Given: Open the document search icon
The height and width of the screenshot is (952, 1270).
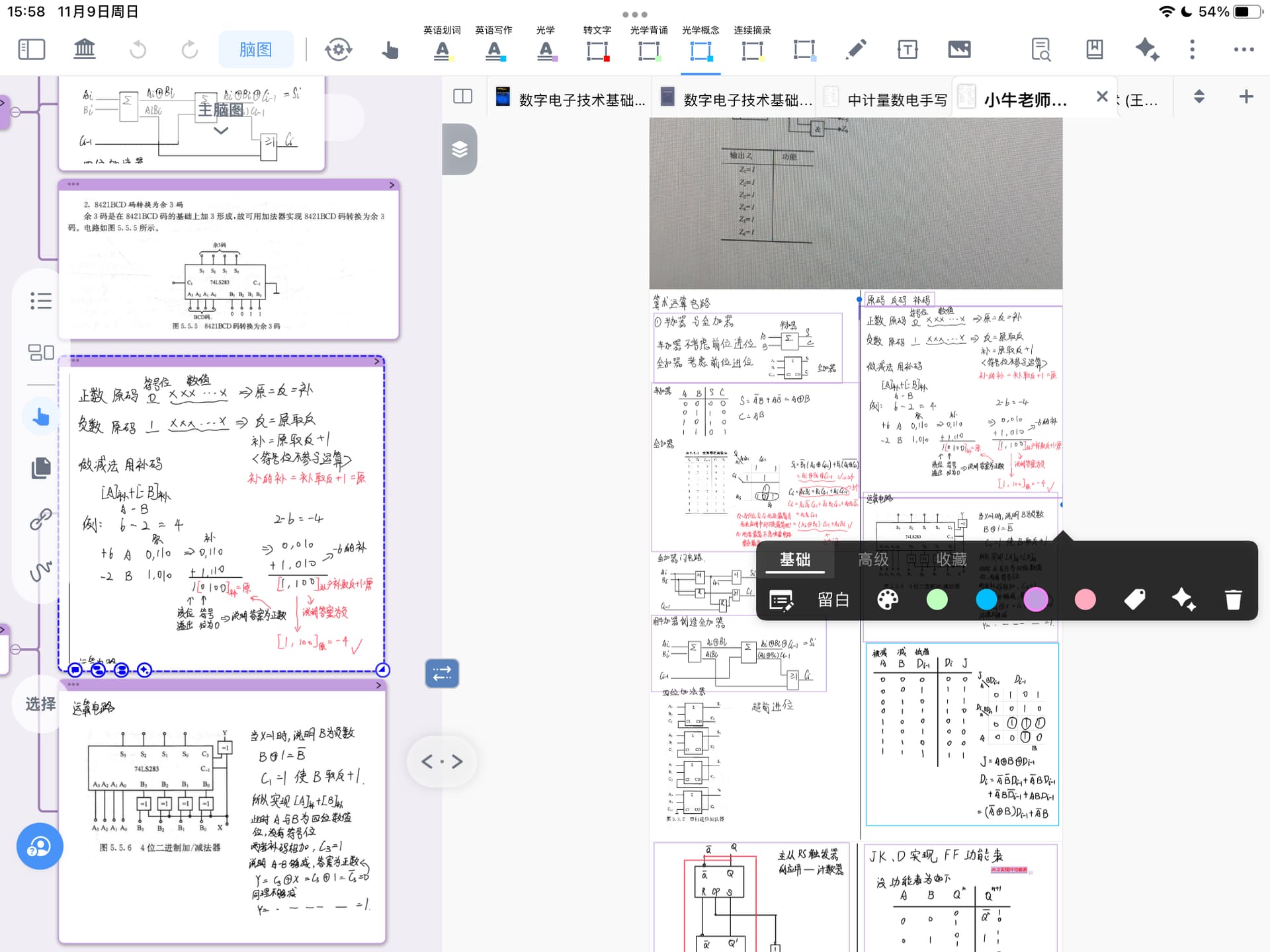Looking at the screenshot, I should pyautogui.click(x=1041, y=50).
